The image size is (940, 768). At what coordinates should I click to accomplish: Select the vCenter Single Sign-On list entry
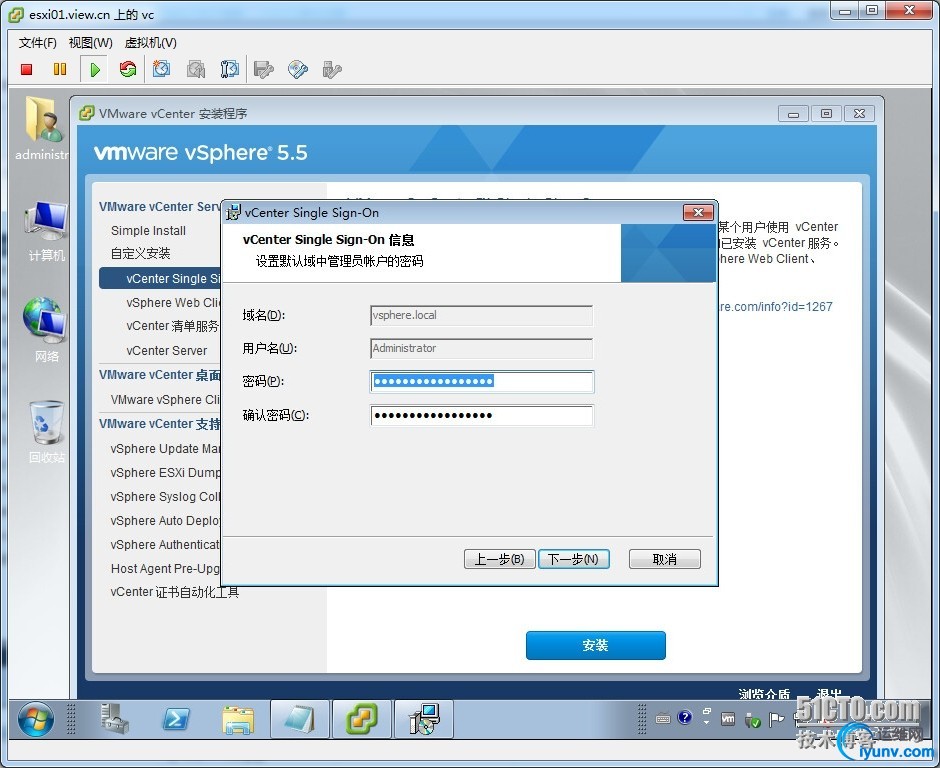(x=161, y=279)
